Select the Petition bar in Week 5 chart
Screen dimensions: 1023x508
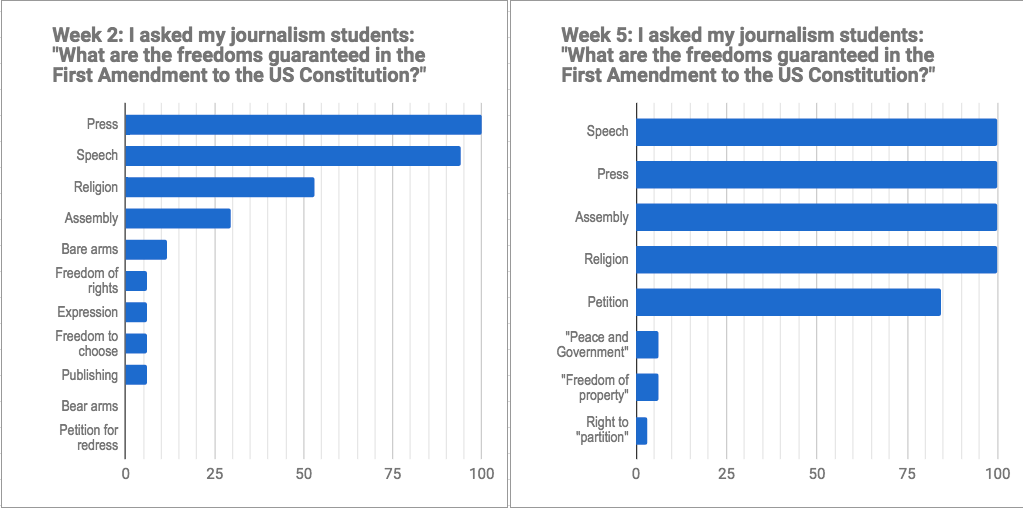[788, 302]
